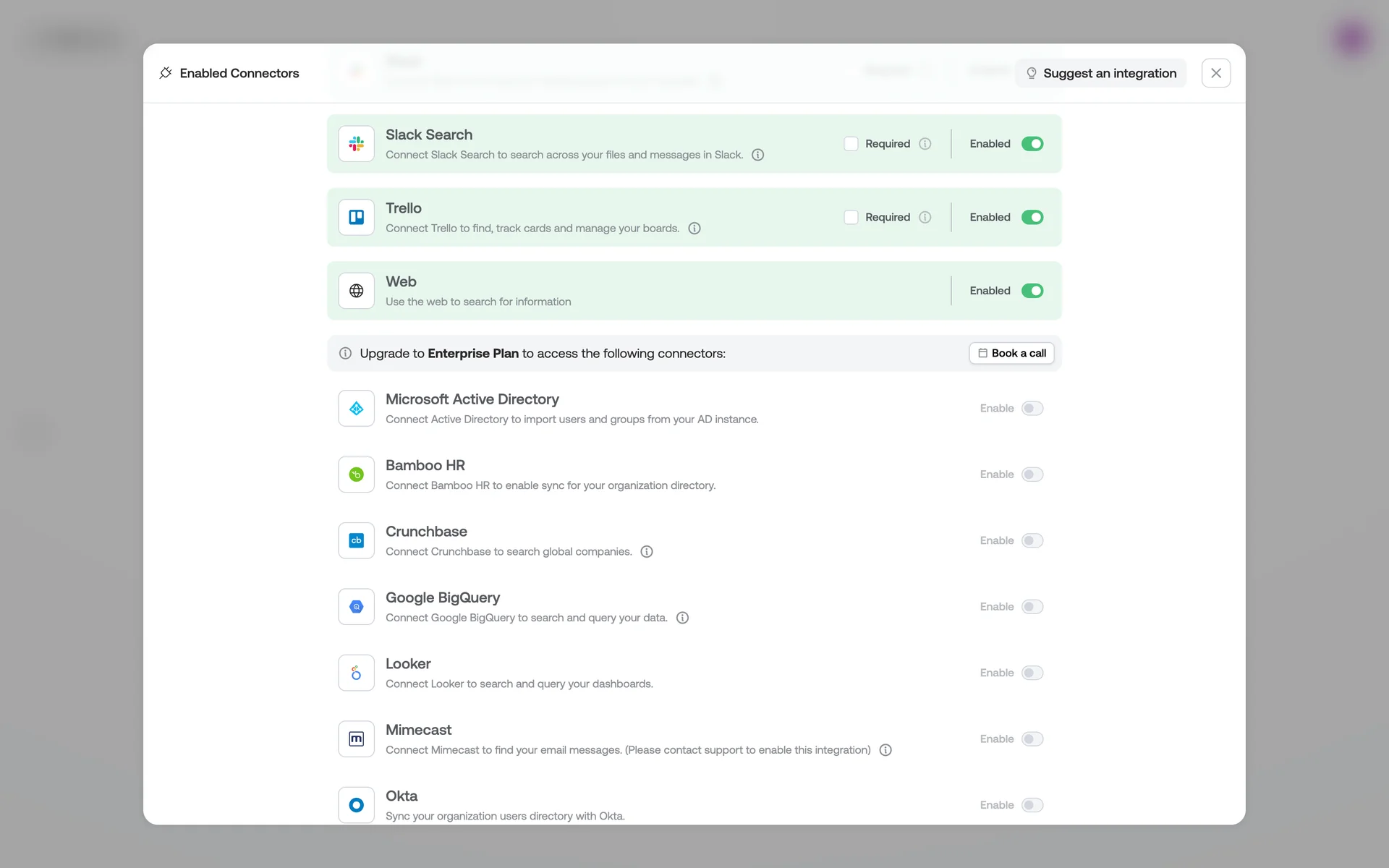Screen dimensions: 1389x868
Task: Click the Crunchbase logo icon
Action: tap(356, 540)
